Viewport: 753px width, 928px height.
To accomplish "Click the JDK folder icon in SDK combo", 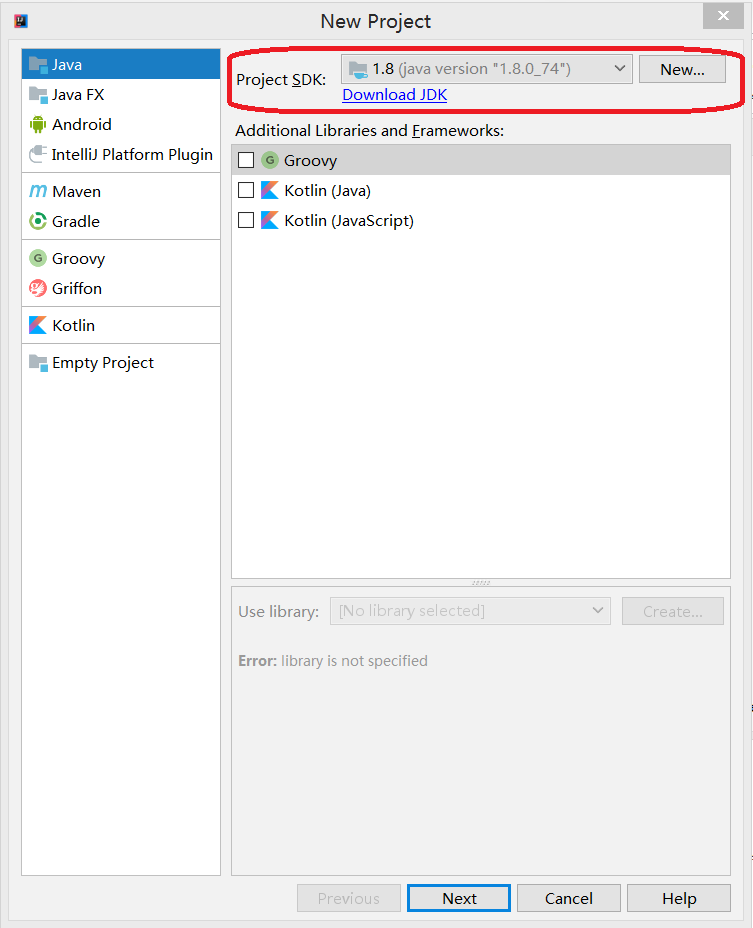I will (358, 70).
